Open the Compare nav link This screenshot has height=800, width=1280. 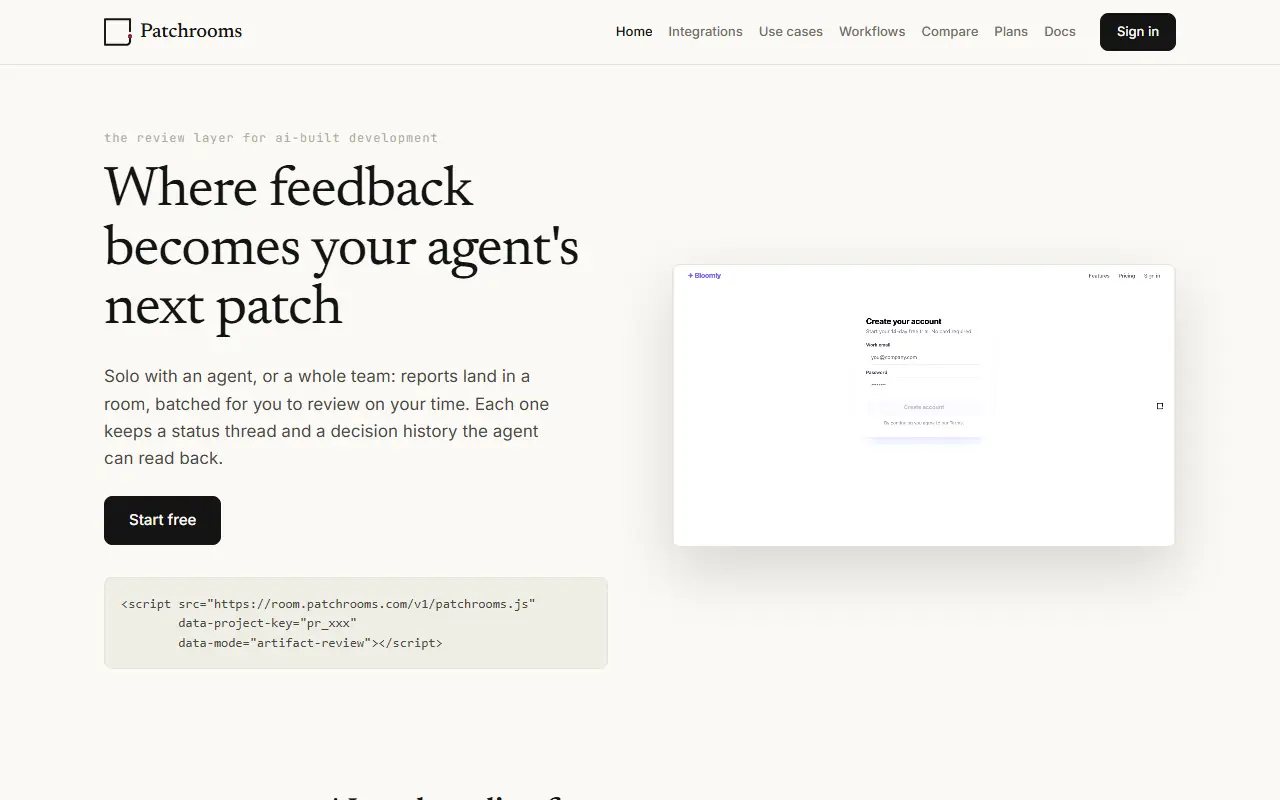coord(950,32)
